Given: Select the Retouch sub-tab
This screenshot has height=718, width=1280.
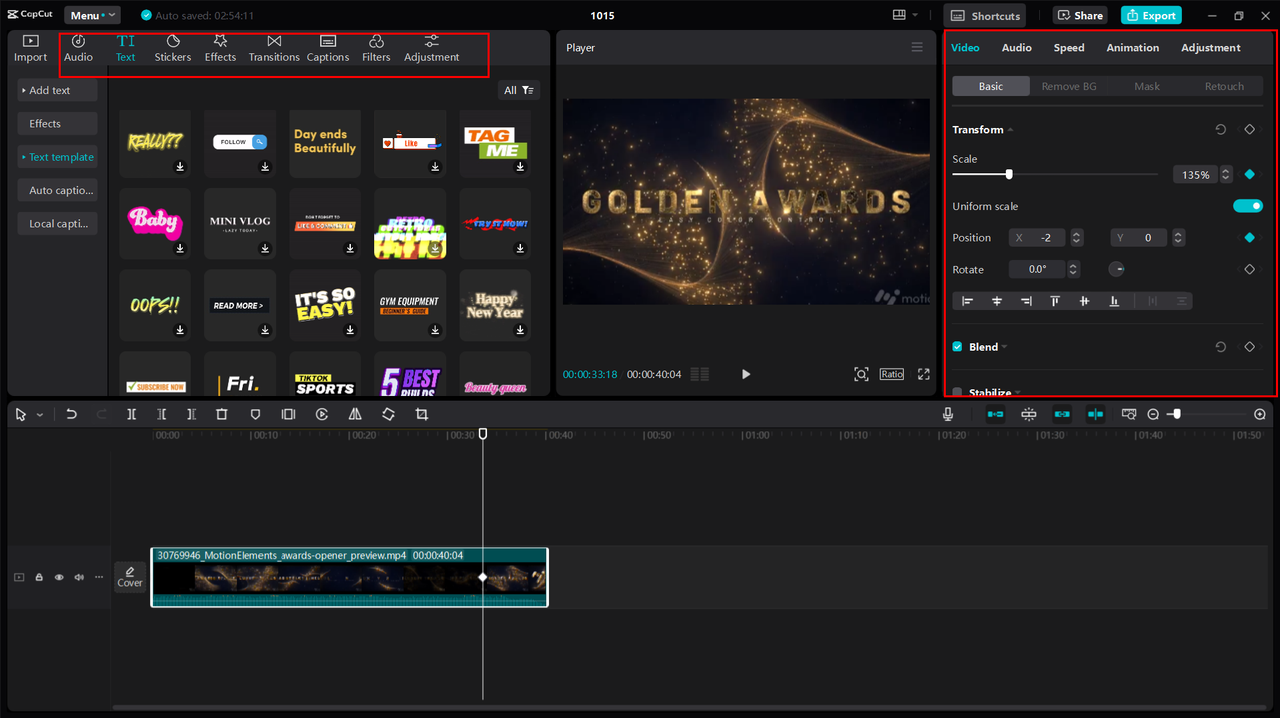Looking at the screenshot, I should pos(1224,86).
